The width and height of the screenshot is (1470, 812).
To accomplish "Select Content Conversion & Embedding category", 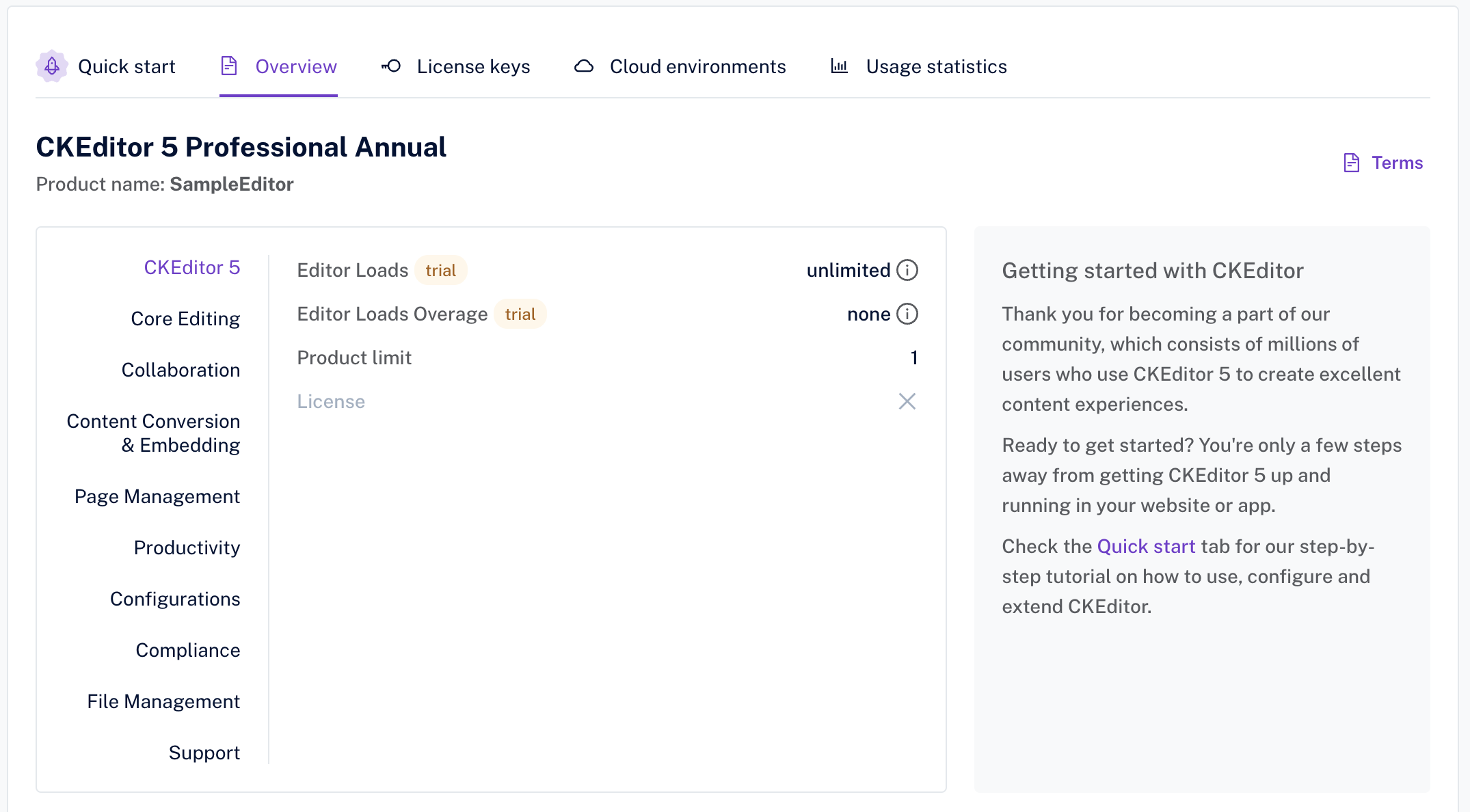I will pyautogui.click(x=153, y=433).
